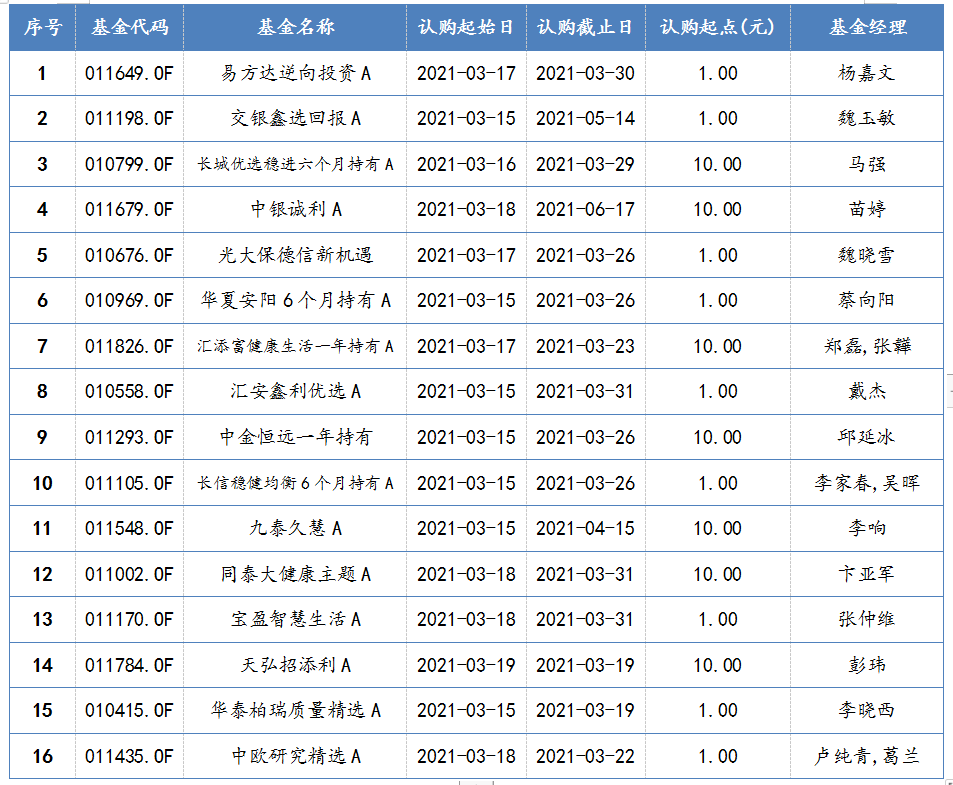
Task: Select the cell 长信稳健均衡6个月持有A
Action: point(295,484)
